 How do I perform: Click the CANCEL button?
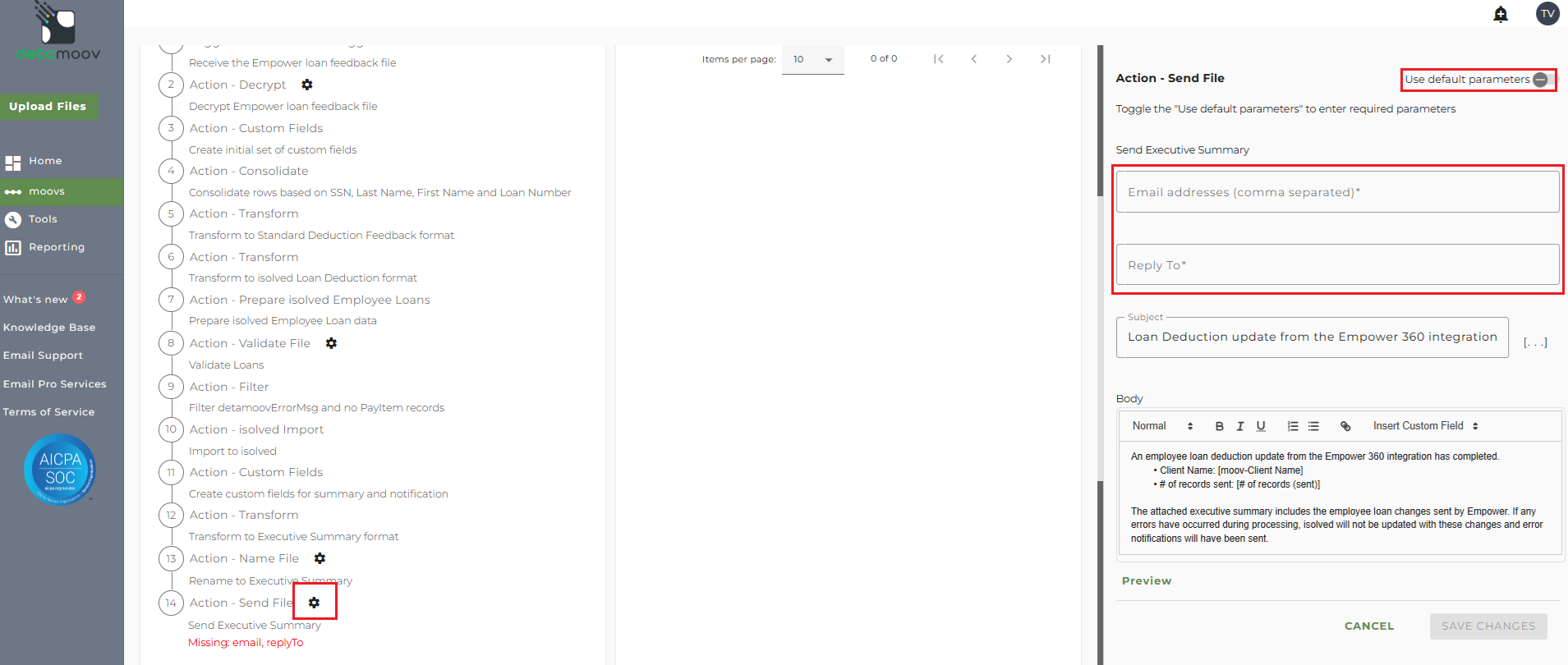pyautogui.click(x=1369, y=626)
